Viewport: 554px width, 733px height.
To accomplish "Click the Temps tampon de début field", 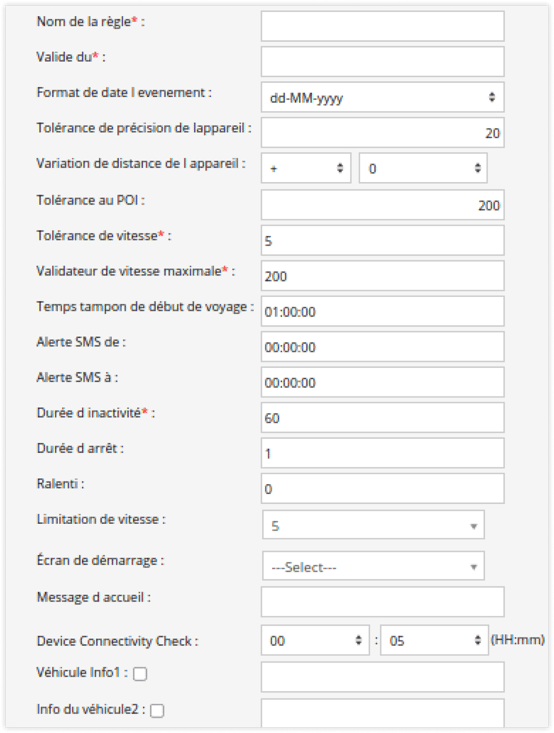I will click(382, 311).
